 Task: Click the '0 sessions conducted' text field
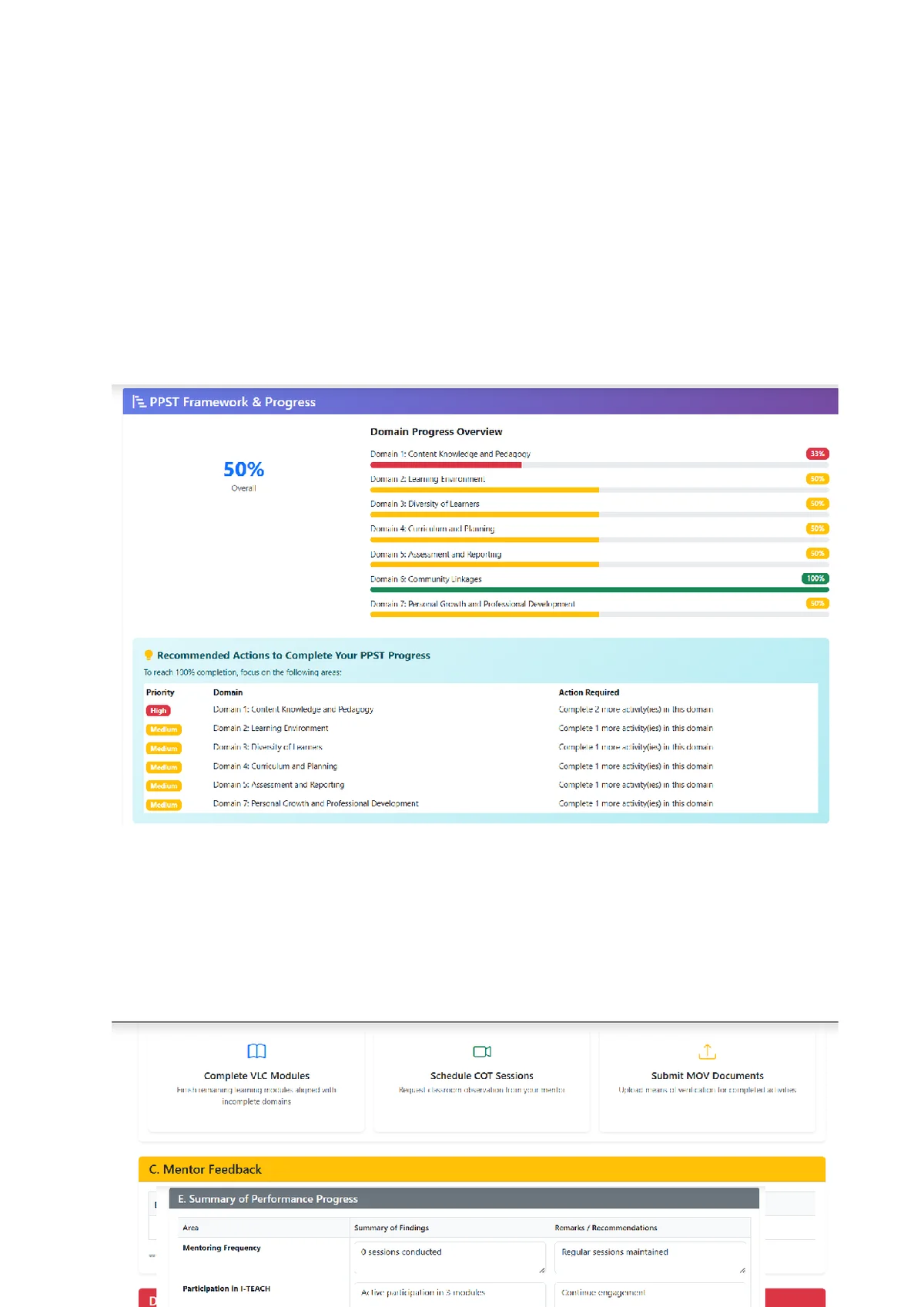pyautogui.click(x=449, y=1255)
